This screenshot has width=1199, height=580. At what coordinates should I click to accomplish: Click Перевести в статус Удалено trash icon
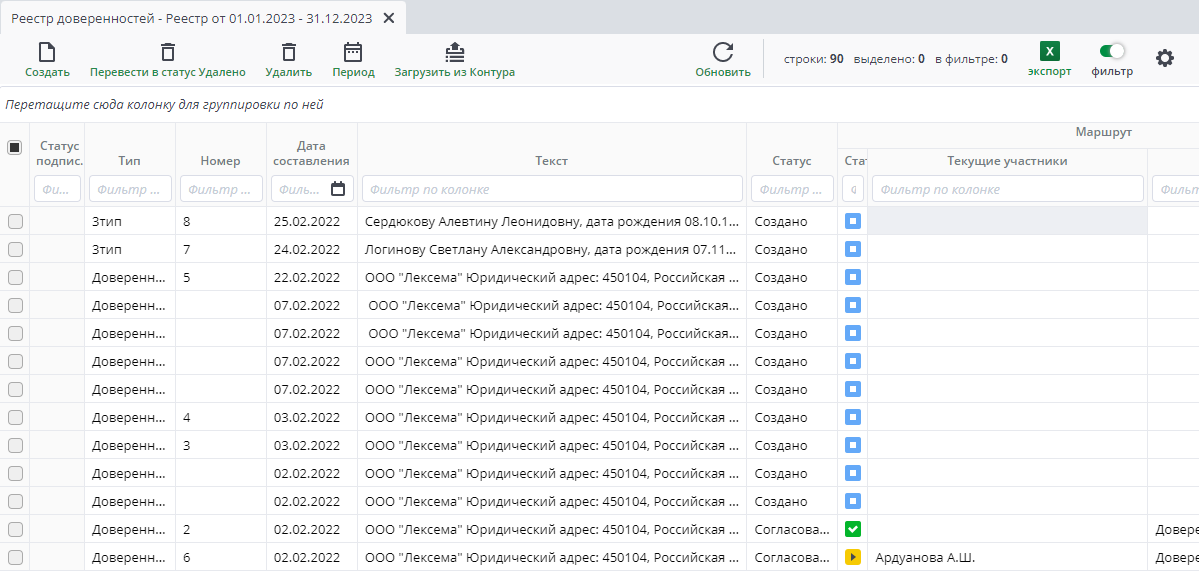(x=167, y=52)
